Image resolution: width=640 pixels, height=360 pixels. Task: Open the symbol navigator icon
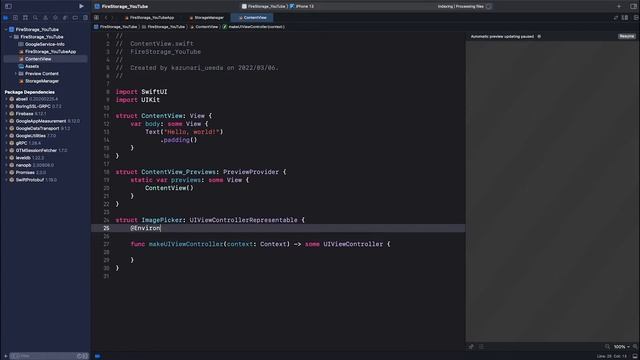tap(25, 18)
